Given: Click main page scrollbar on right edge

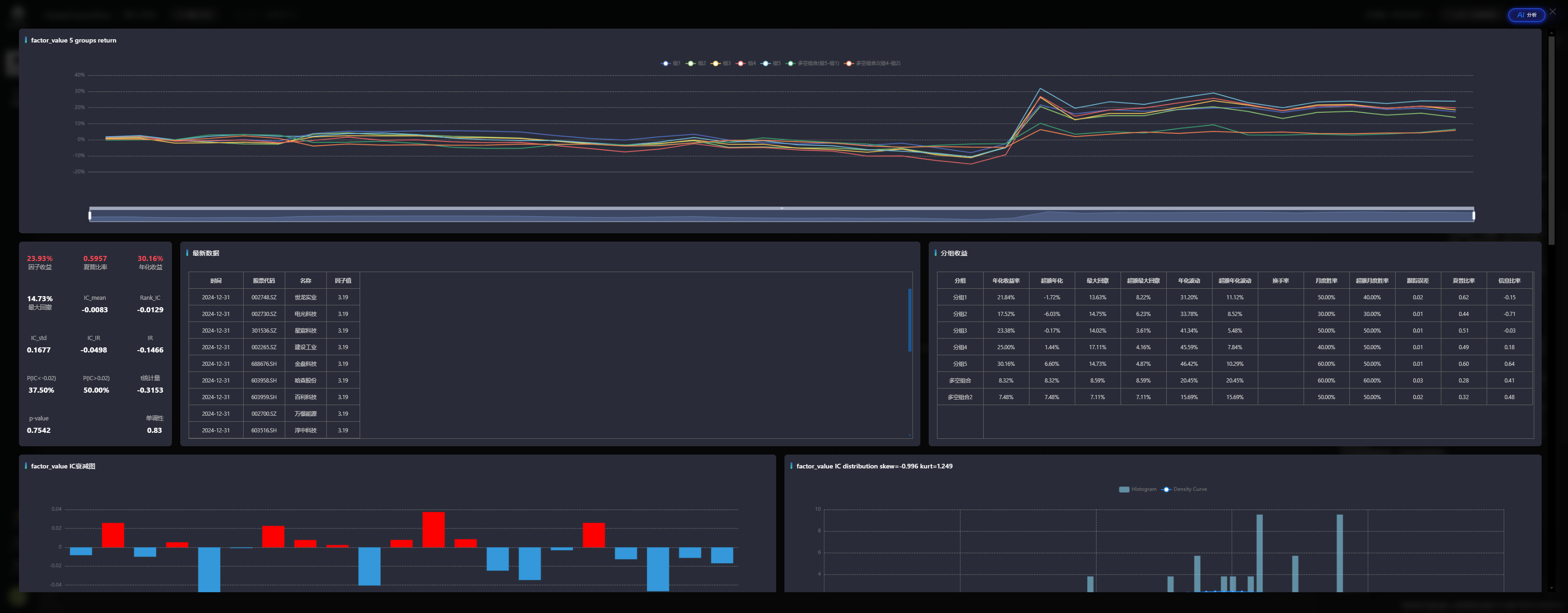Looking at the screenshot, I should (1551, 140).
